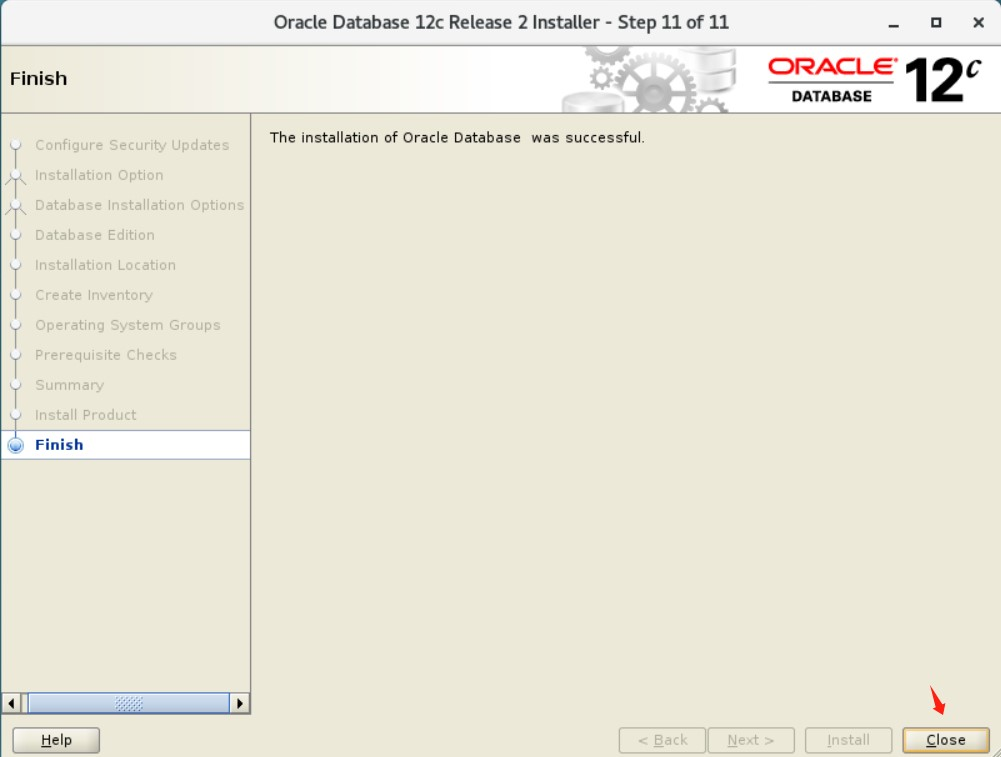Select Install Product step
The image size is (1001, 757).
(x=86, y=415)
